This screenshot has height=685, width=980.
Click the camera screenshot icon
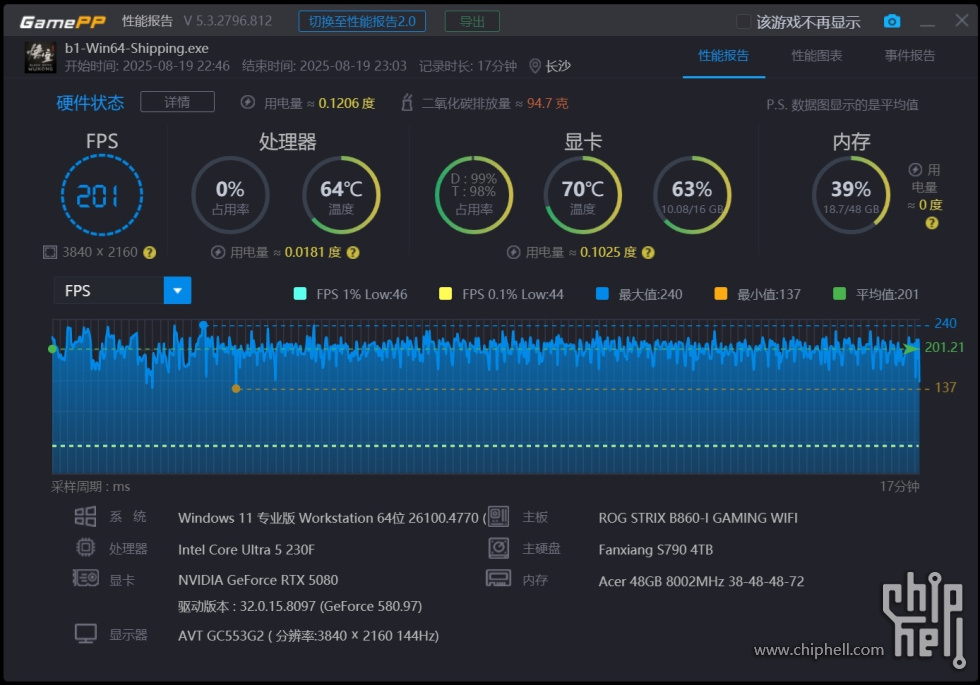coord(892,21)
